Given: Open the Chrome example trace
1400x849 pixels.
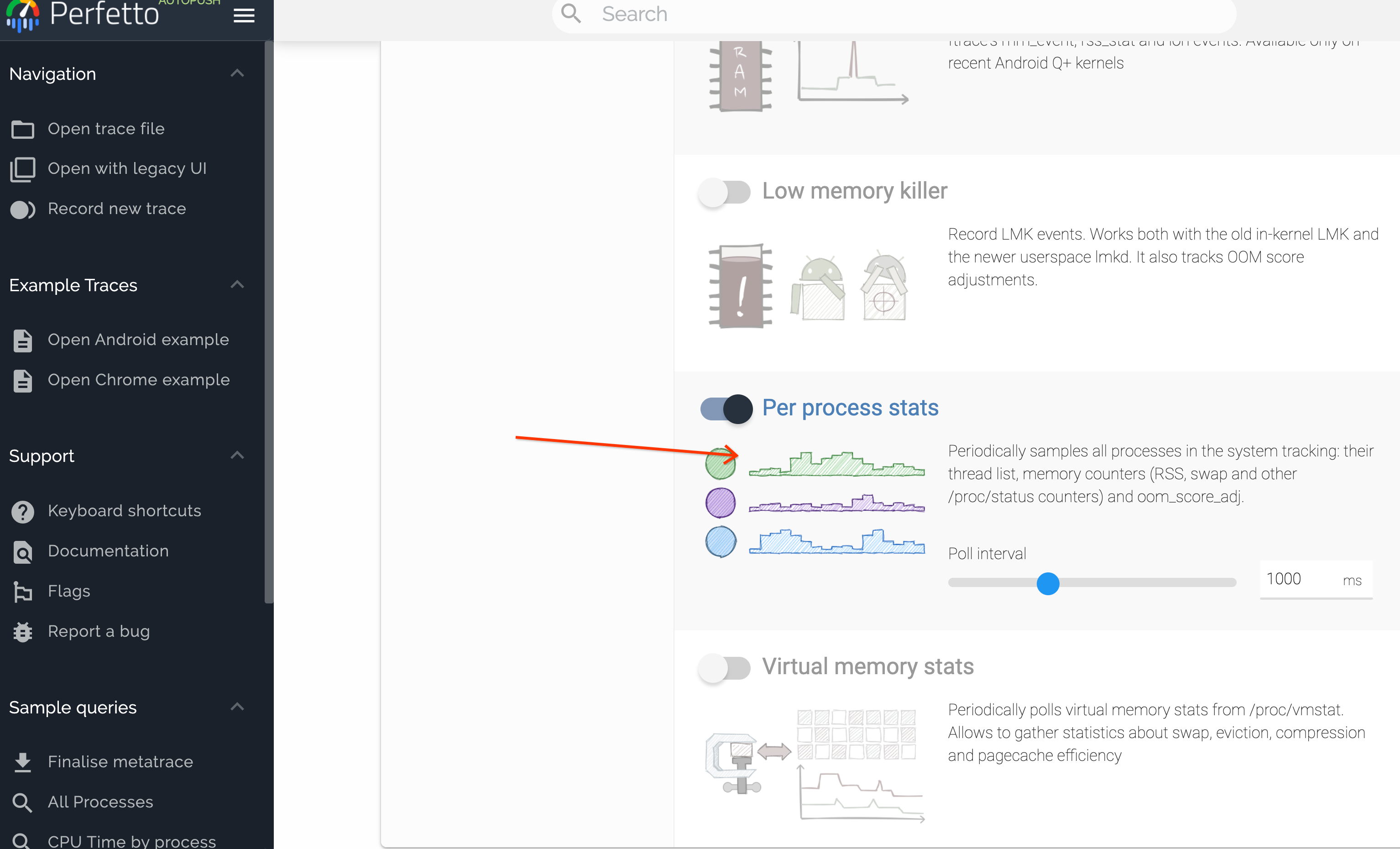Looking at the screenshot, I should tap(139, 380).
